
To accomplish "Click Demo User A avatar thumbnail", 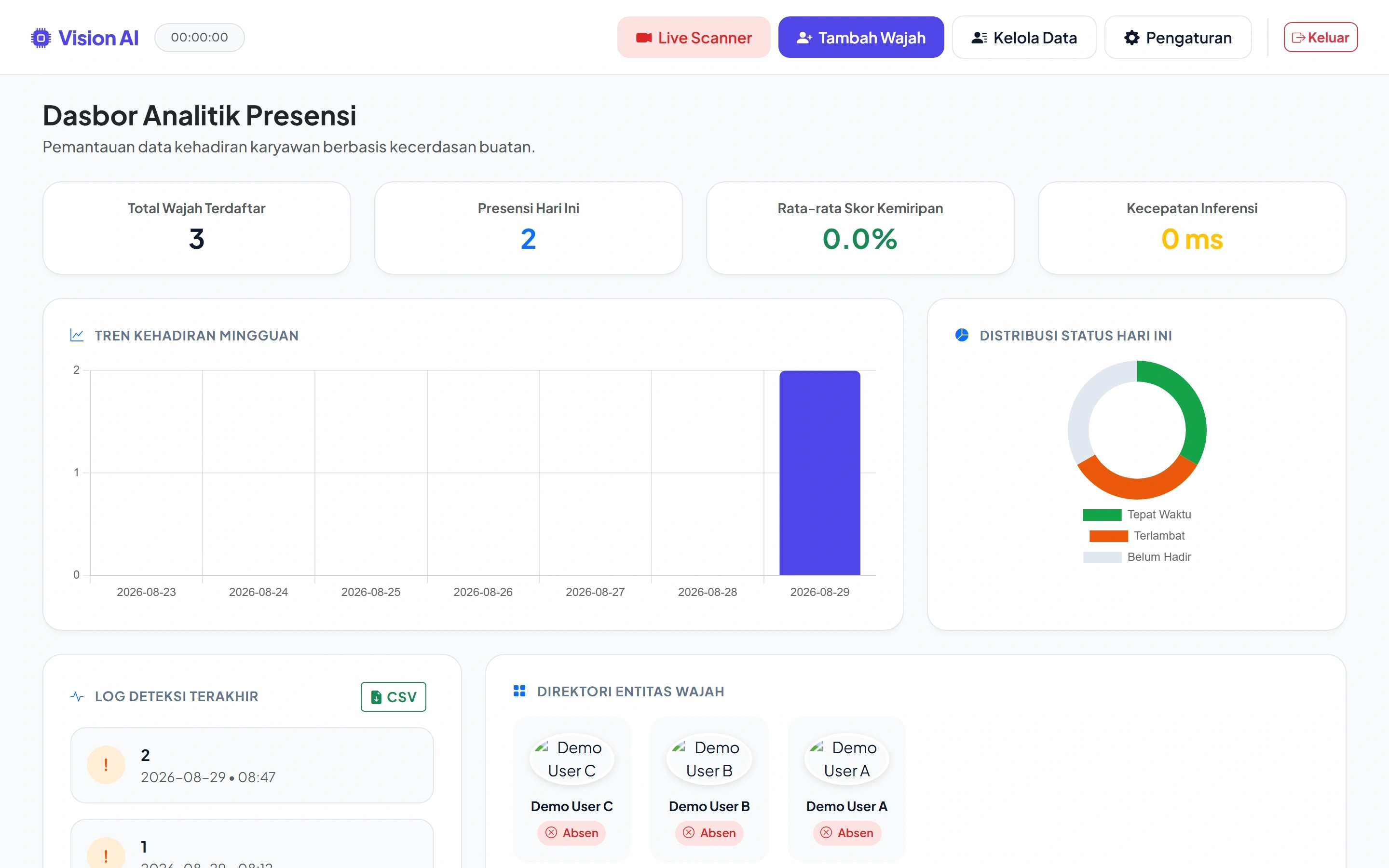I will [x=846, y=759].
